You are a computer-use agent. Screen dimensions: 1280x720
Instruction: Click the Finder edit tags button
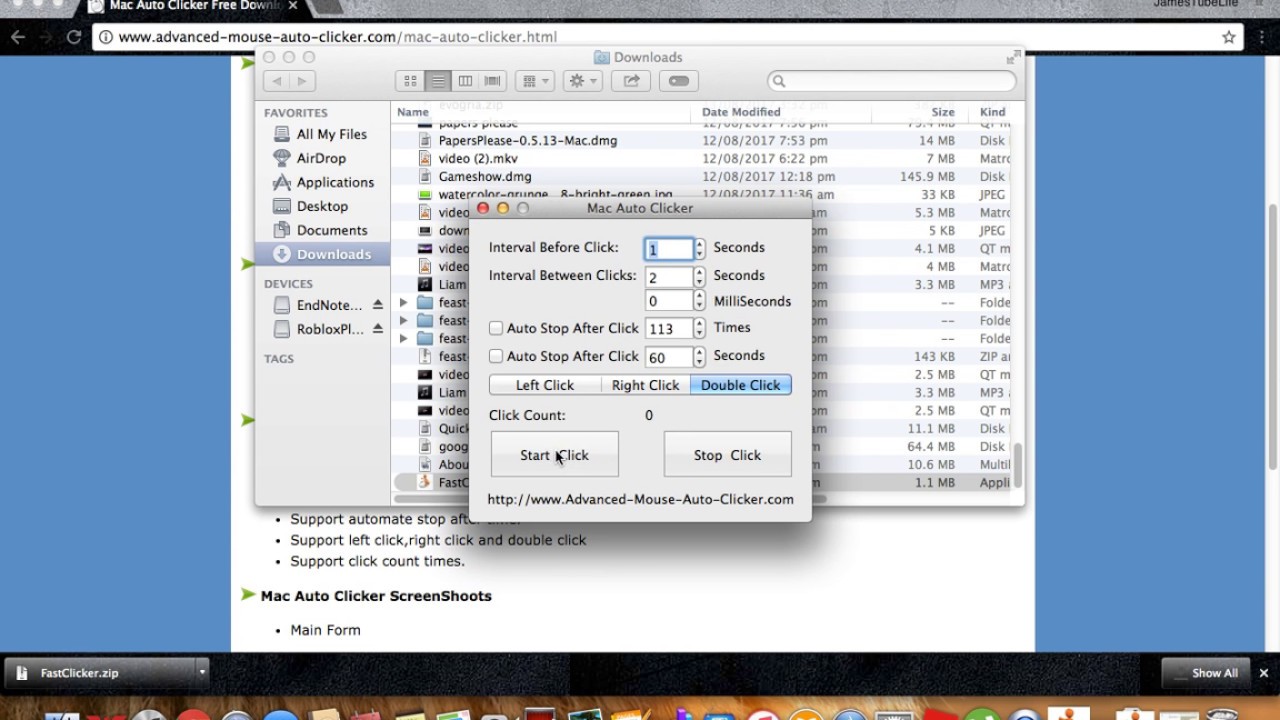click(x=679, y=81)
